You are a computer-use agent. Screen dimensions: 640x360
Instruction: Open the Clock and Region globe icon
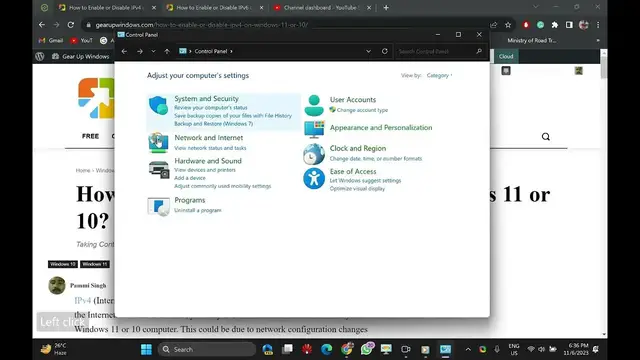coord(314,154)
